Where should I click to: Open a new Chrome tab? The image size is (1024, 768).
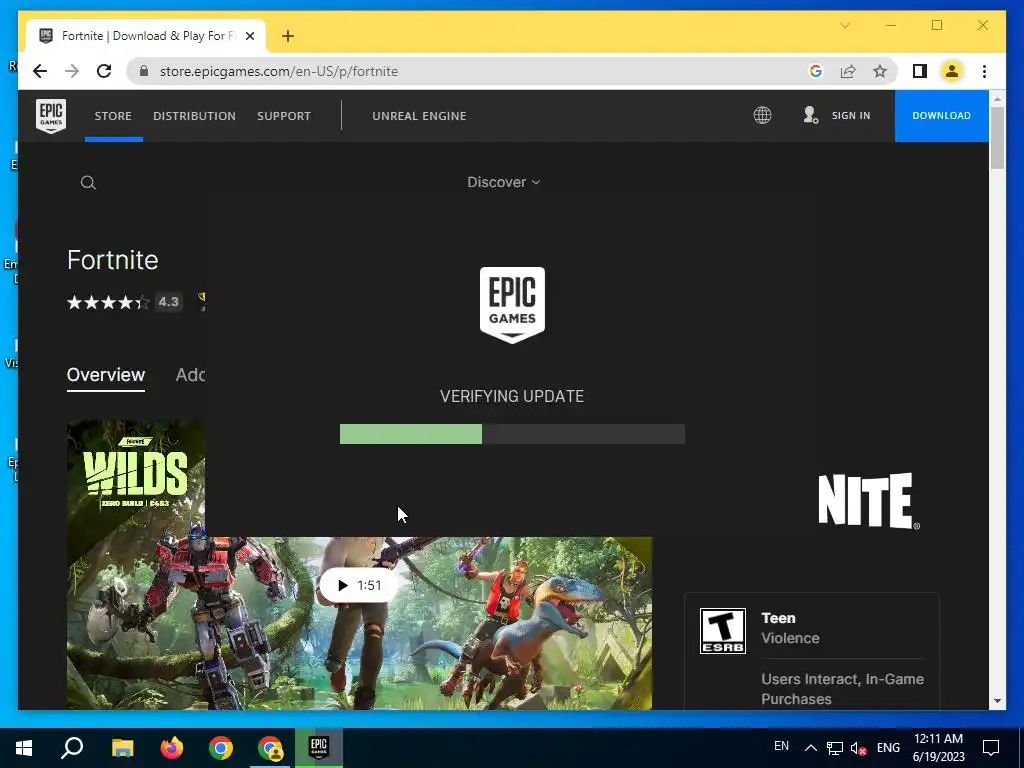pos(288,36)
